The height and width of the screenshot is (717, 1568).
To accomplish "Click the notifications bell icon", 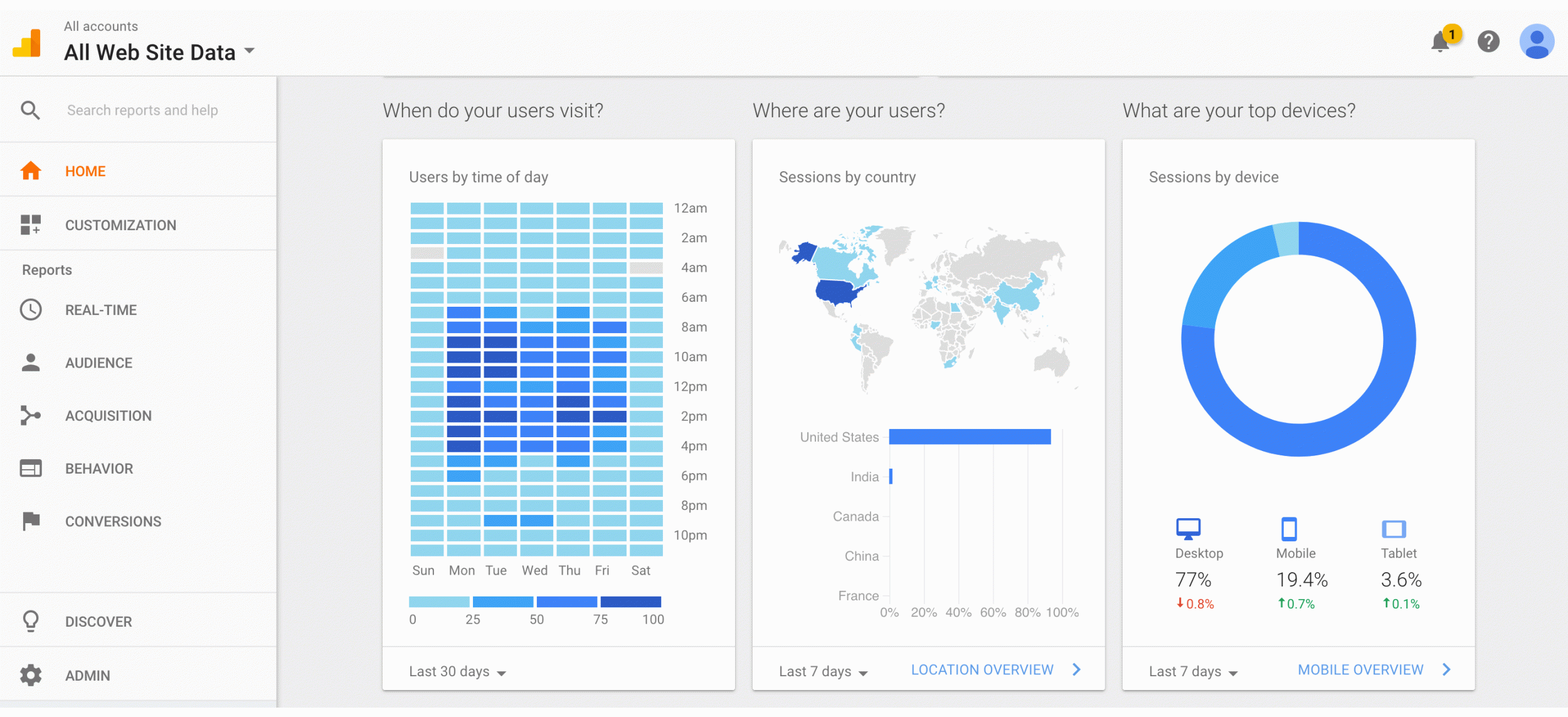I will point(1441,43).
